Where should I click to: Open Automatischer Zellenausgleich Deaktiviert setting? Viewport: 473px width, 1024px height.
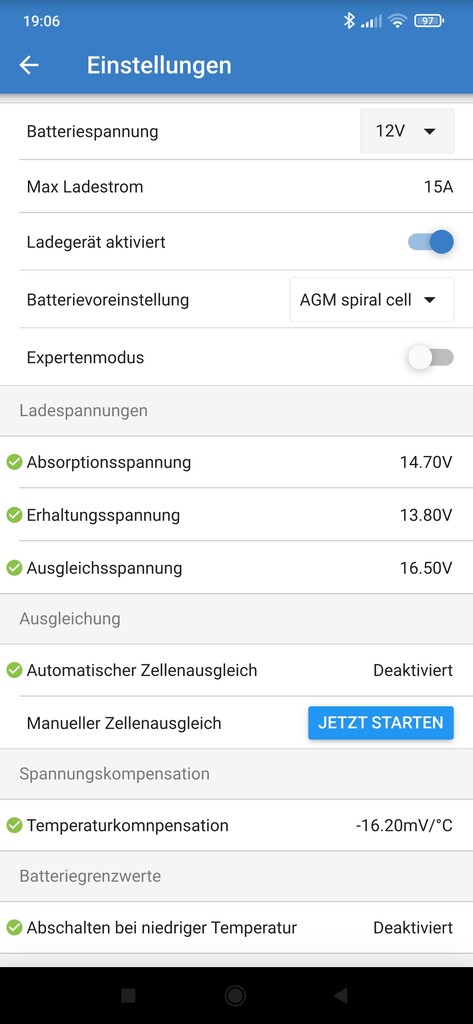(x=413, y=670)
